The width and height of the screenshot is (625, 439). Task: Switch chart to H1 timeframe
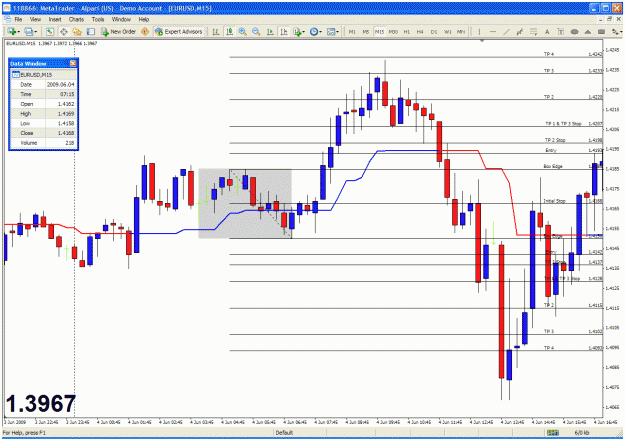[407, 31]
